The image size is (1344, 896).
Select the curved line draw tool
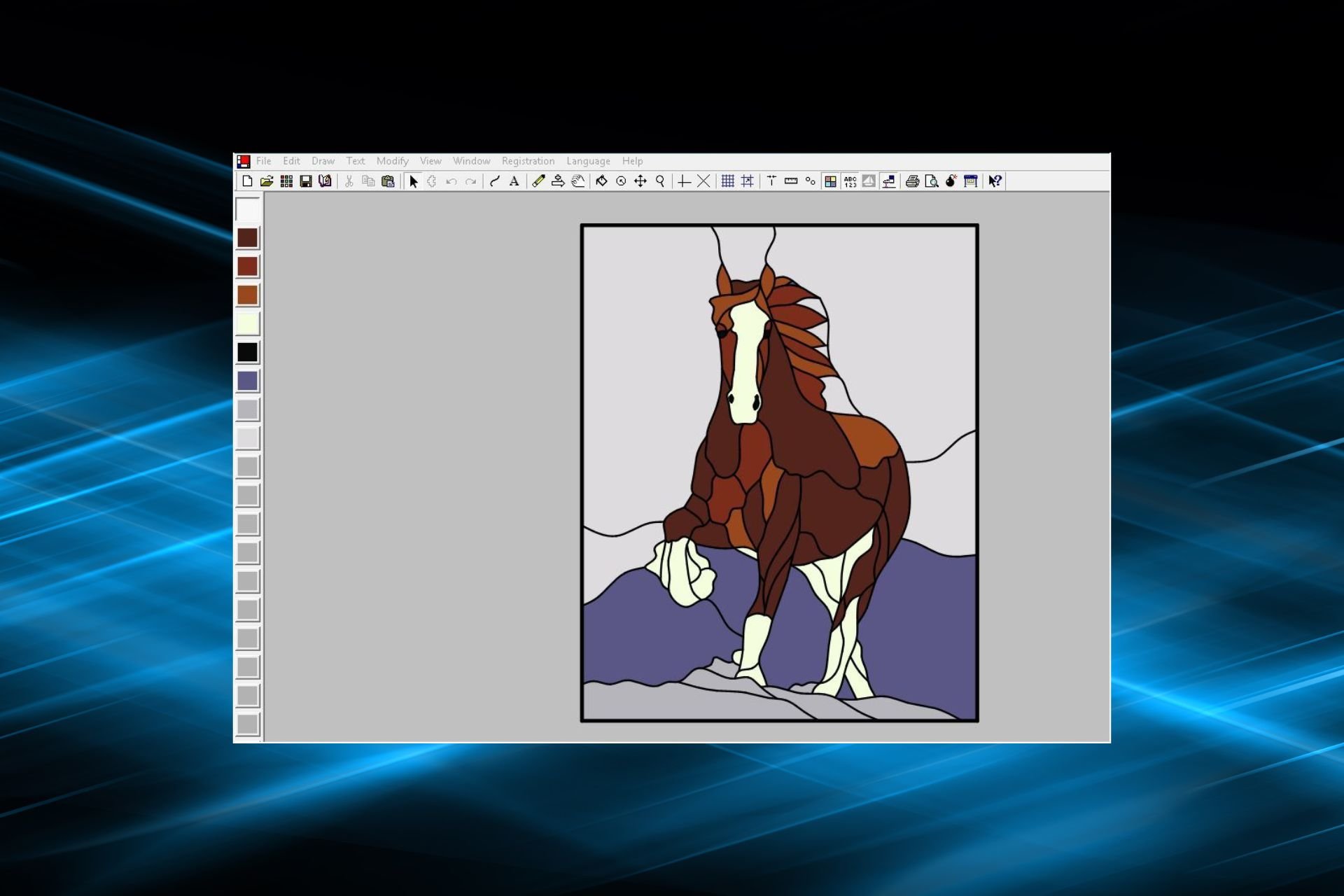[495, 181]
